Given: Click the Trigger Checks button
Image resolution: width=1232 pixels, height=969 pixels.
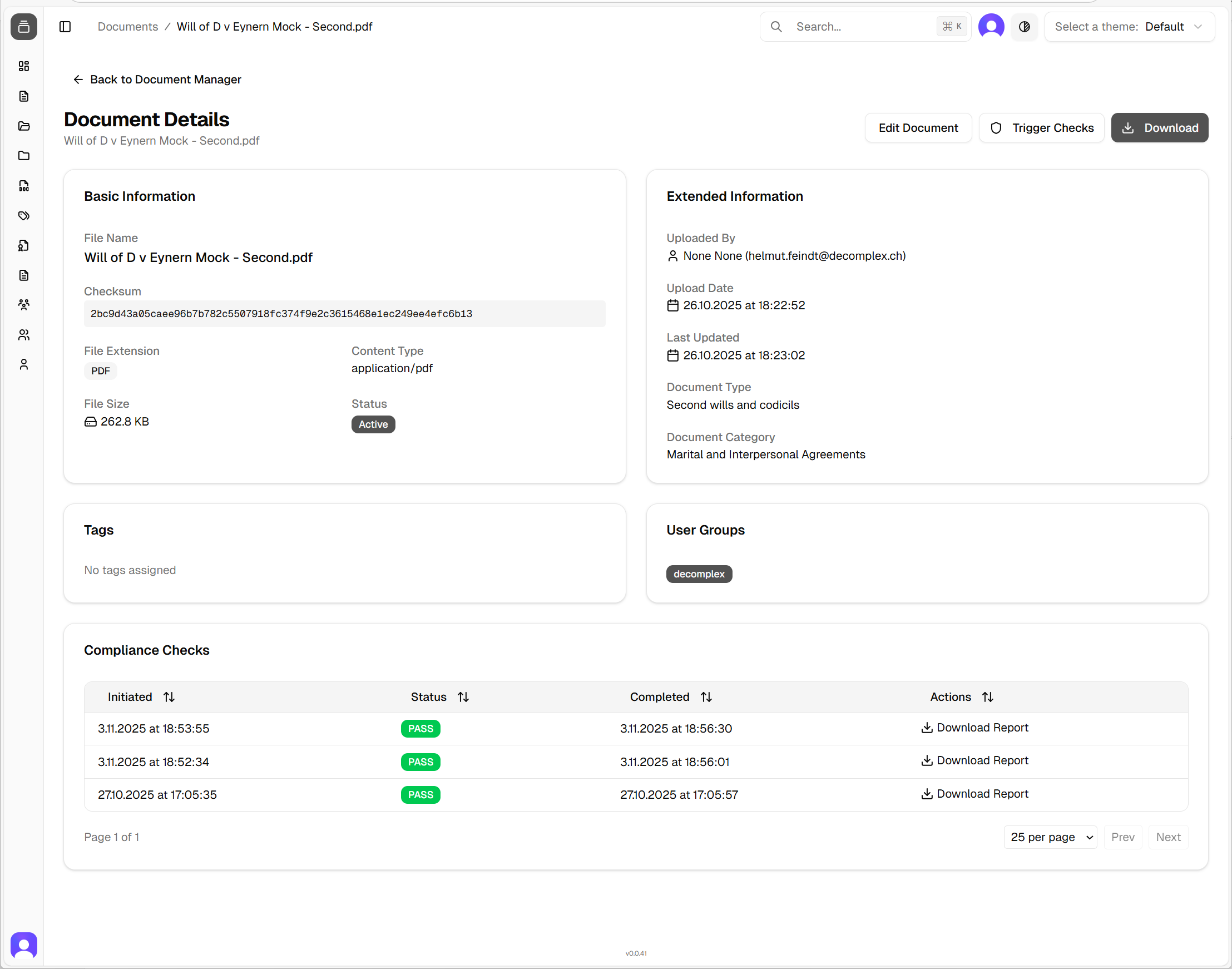Looking at the screenshot, I should click(x=1041, y=127).
